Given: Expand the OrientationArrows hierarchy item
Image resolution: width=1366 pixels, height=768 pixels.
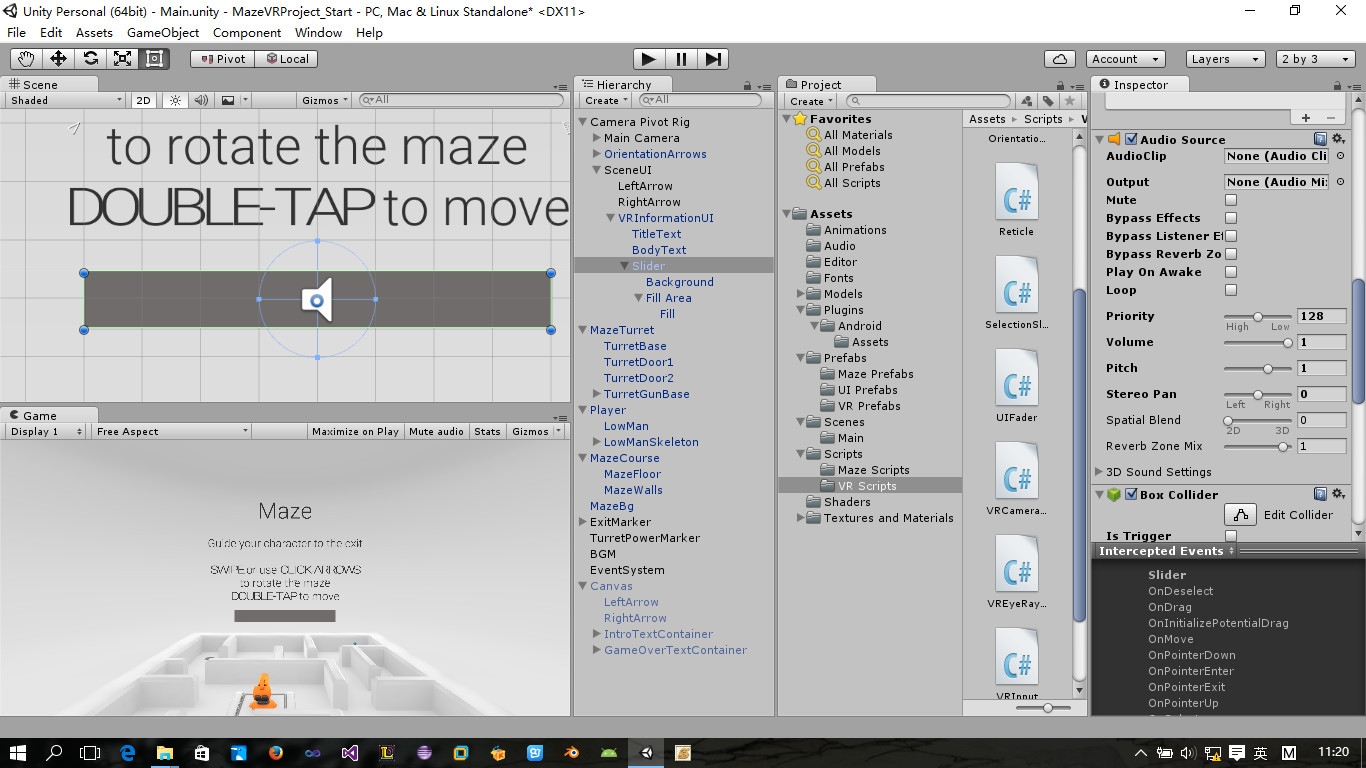Looking at the screenshot, I should (x=597, y=154).
